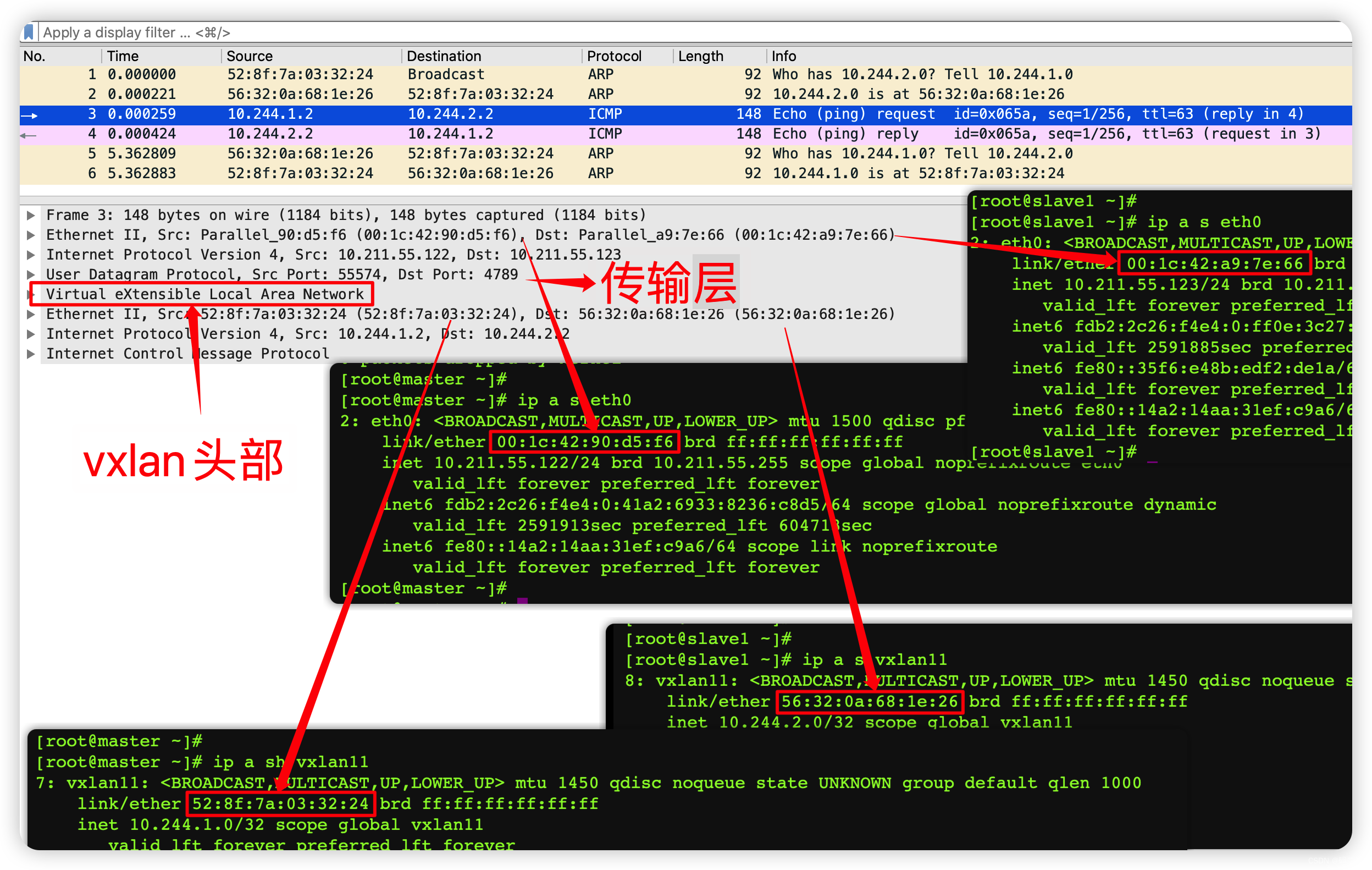Expand Internet Control Message Protocol row
1372x870 pixels.
point(31,354)
